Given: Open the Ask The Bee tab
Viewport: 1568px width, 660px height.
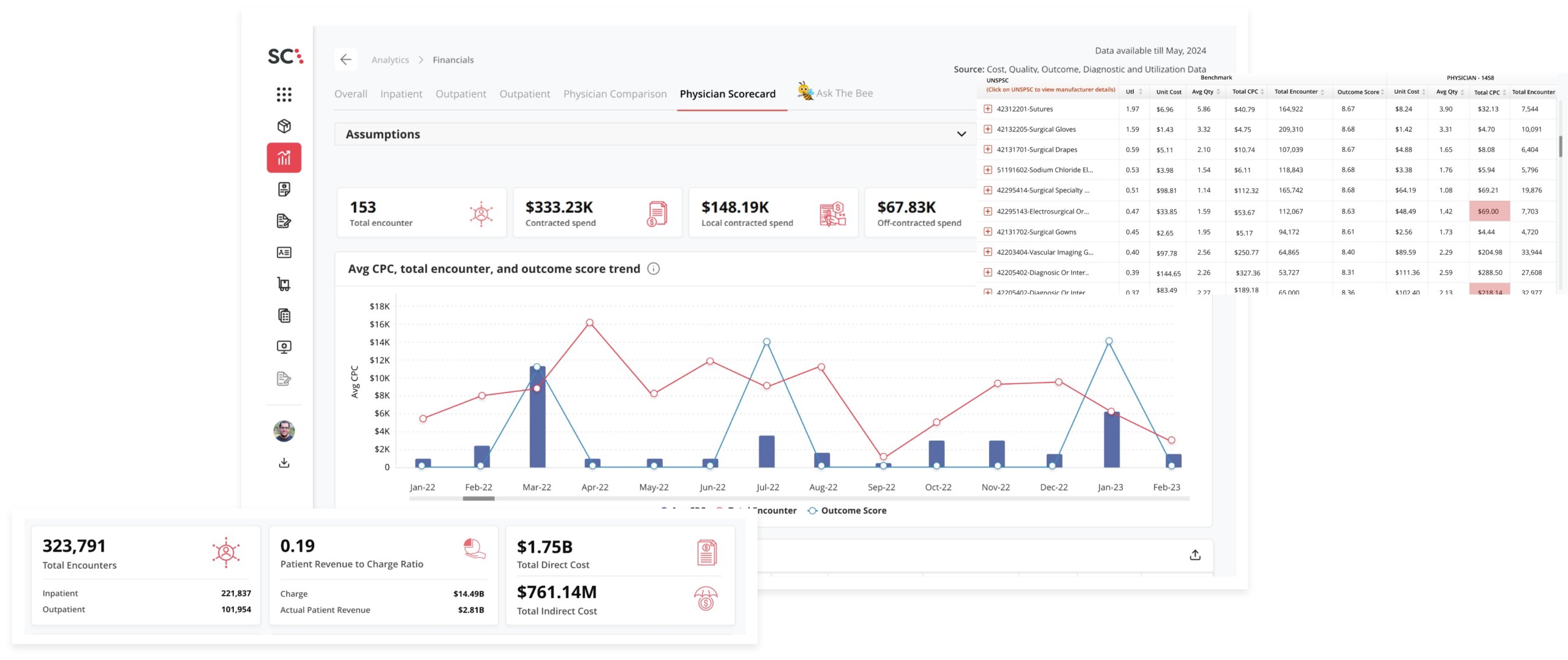Looking at the screenshot, I should [845, 93].
